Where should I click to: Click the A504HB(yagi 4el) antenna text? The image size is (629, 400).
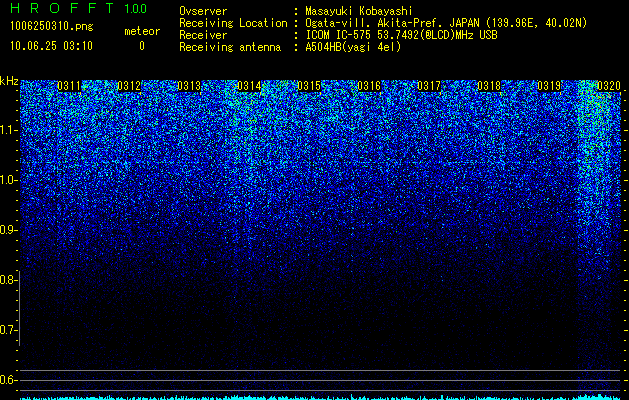(x=353, y=47)
